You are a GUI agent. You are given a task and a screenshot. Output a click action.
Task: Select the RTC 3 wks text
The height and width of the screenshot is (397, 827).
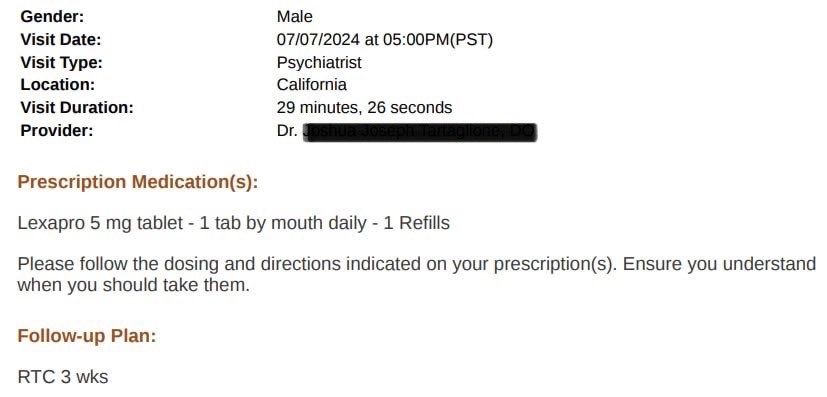(x=63, y=377)
